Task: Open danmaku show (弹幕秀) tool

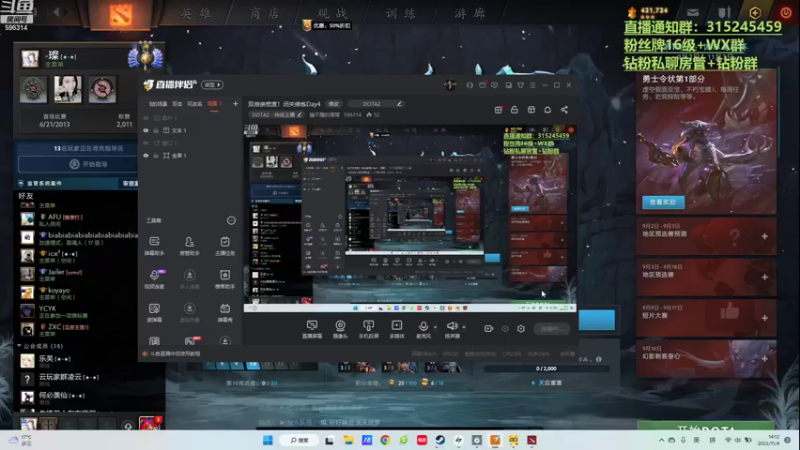Action: (224, 312)
